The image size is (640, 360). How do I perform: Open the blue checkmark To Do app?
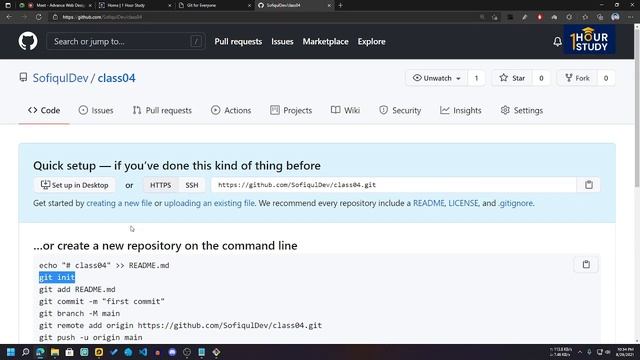[113, 352]
